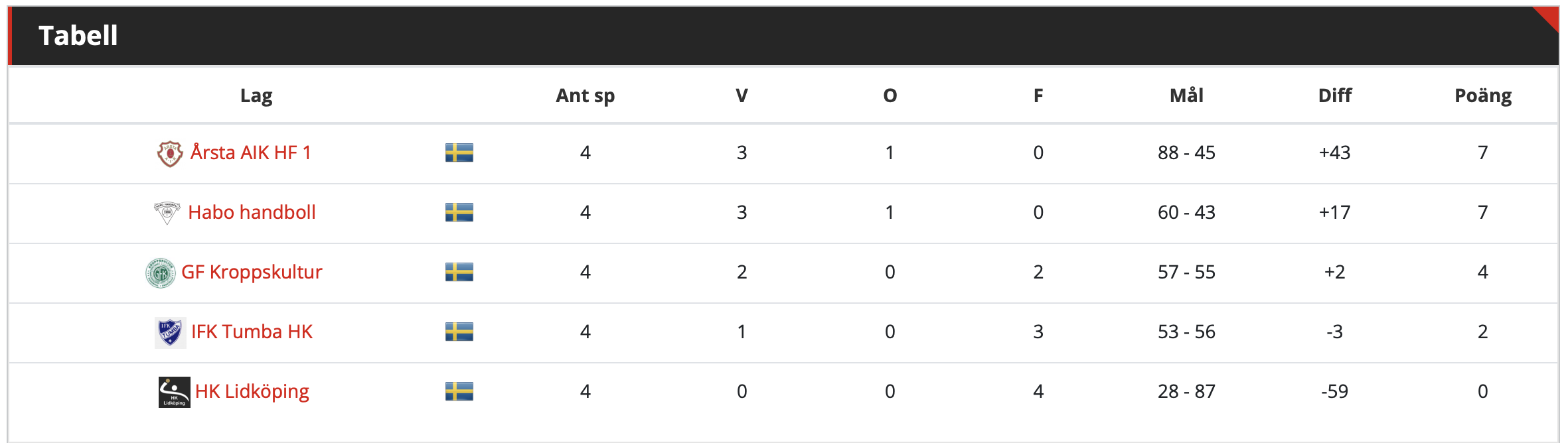Open the IFK Tumba HK team link
This screenshot has width=1568, height=443.
252,332
